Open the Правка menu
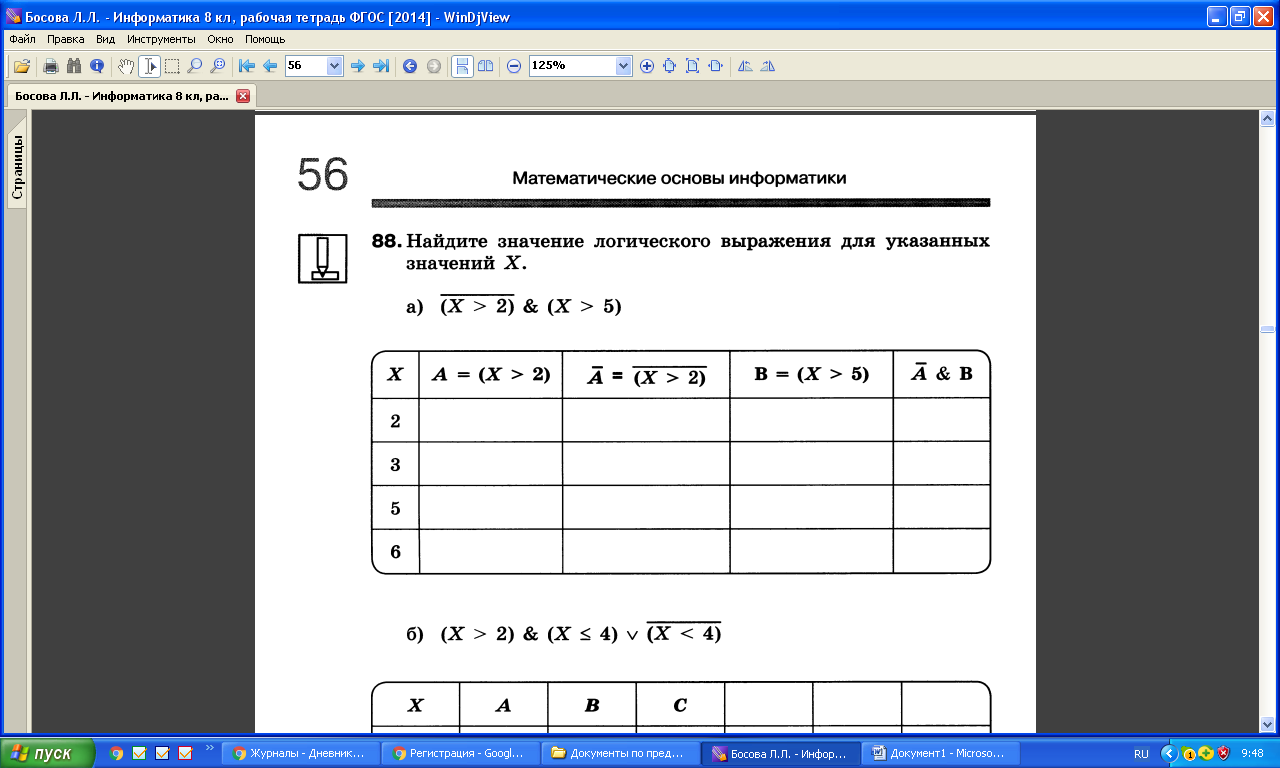Viewport: 1280px width, 768px height. click(66, 39)
